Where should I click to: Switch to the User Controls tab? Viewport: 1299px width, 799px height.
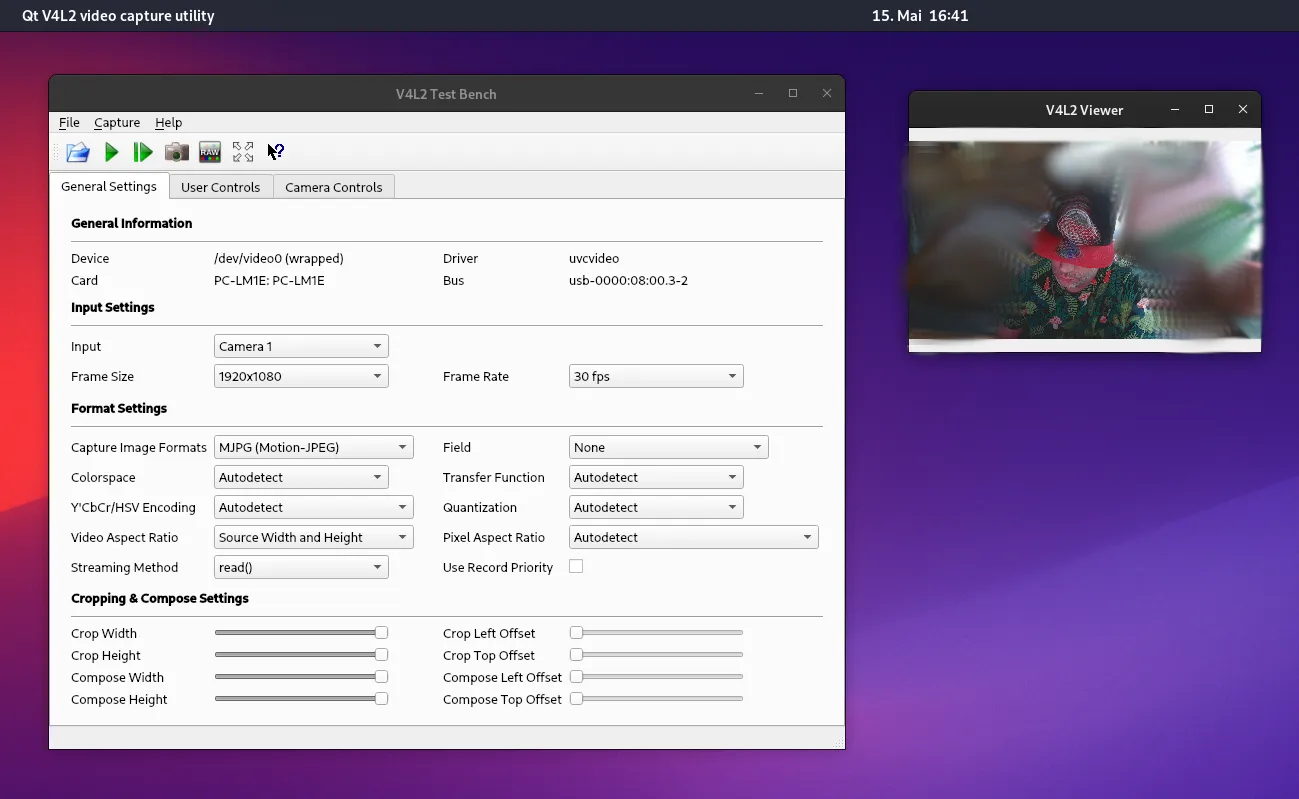(221, 187)
